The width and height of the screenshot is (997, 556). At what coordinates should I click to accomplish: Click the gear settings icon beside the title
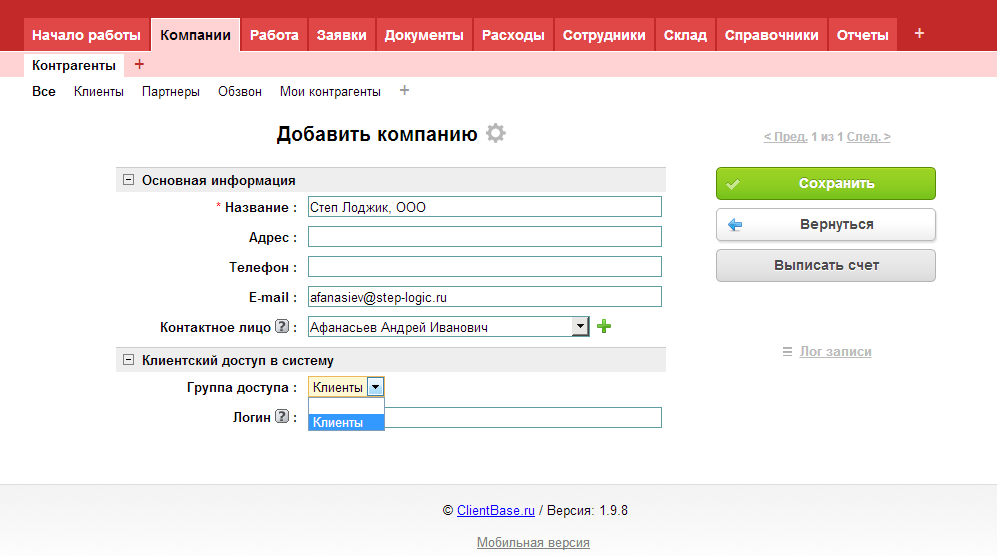click(x=495, y=134)
